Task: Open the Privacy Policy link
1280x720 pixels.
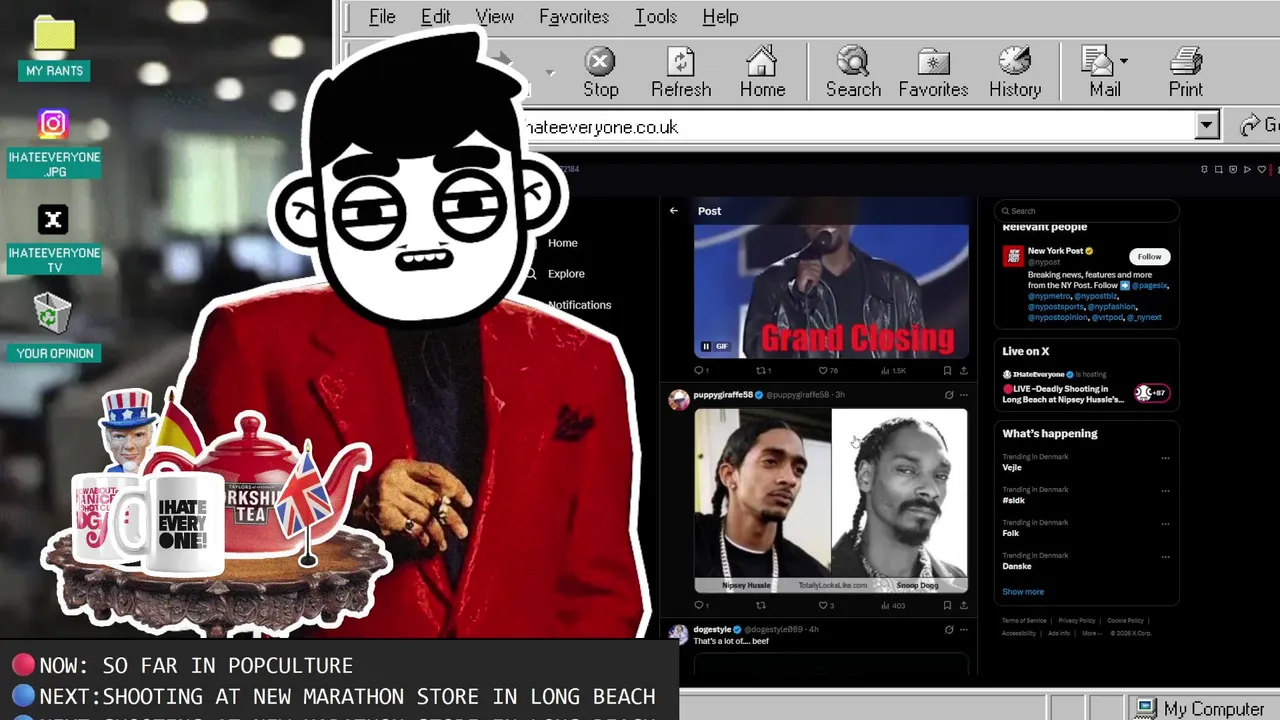Action: point(1077,621)
